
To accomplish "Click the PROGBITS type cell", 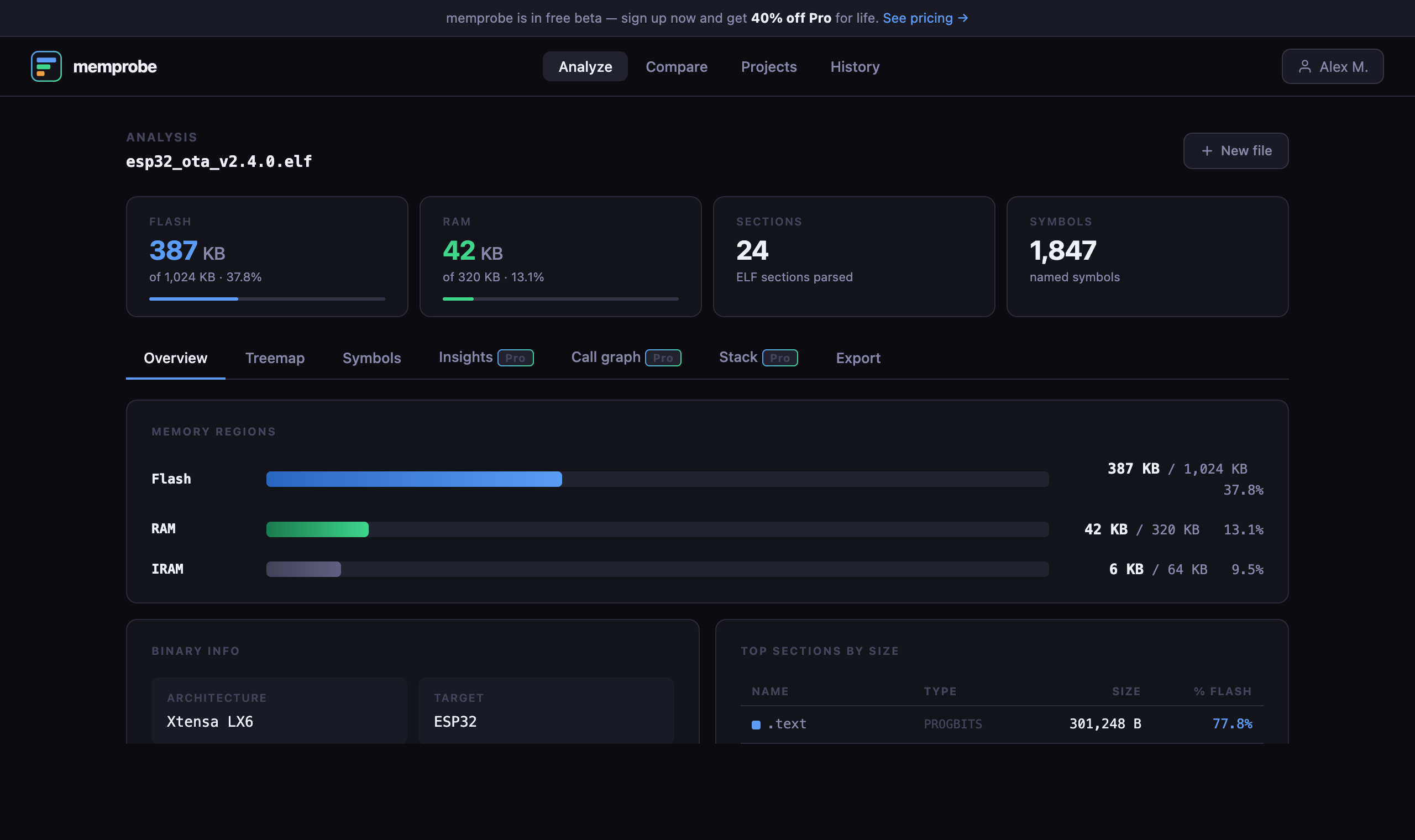I will [953, 724].
